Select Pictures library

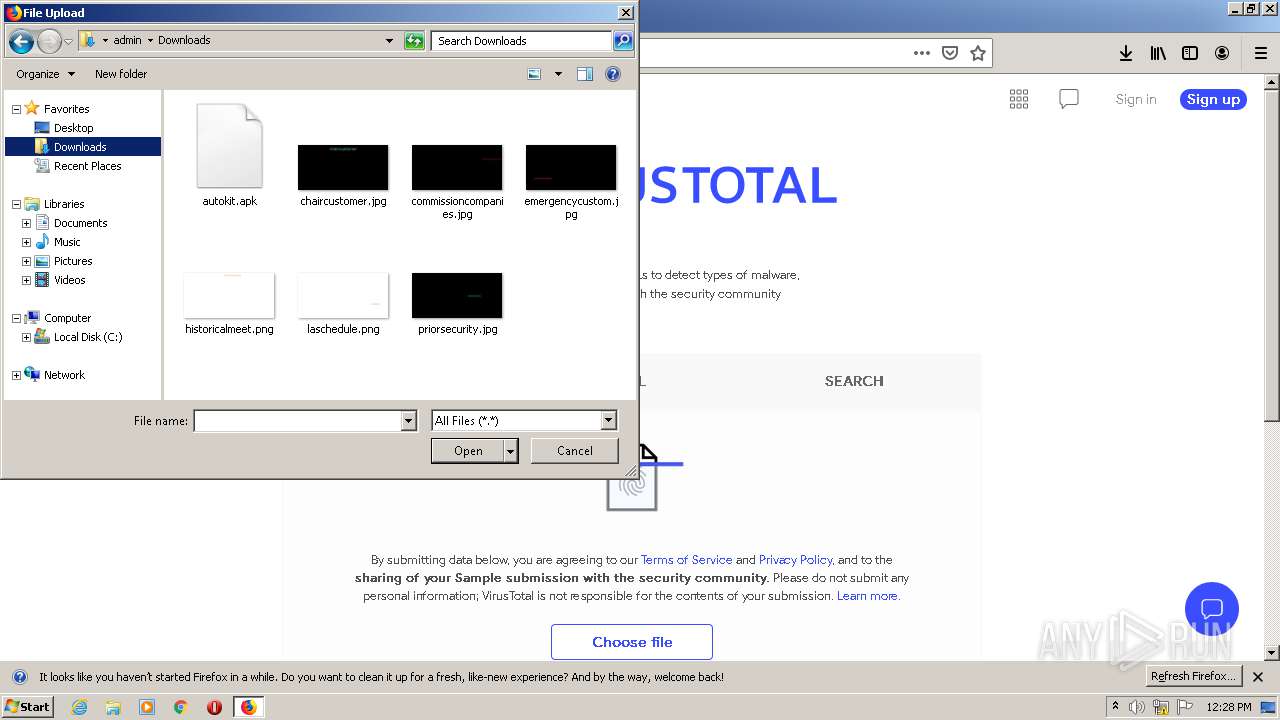(x=73, y=261)
